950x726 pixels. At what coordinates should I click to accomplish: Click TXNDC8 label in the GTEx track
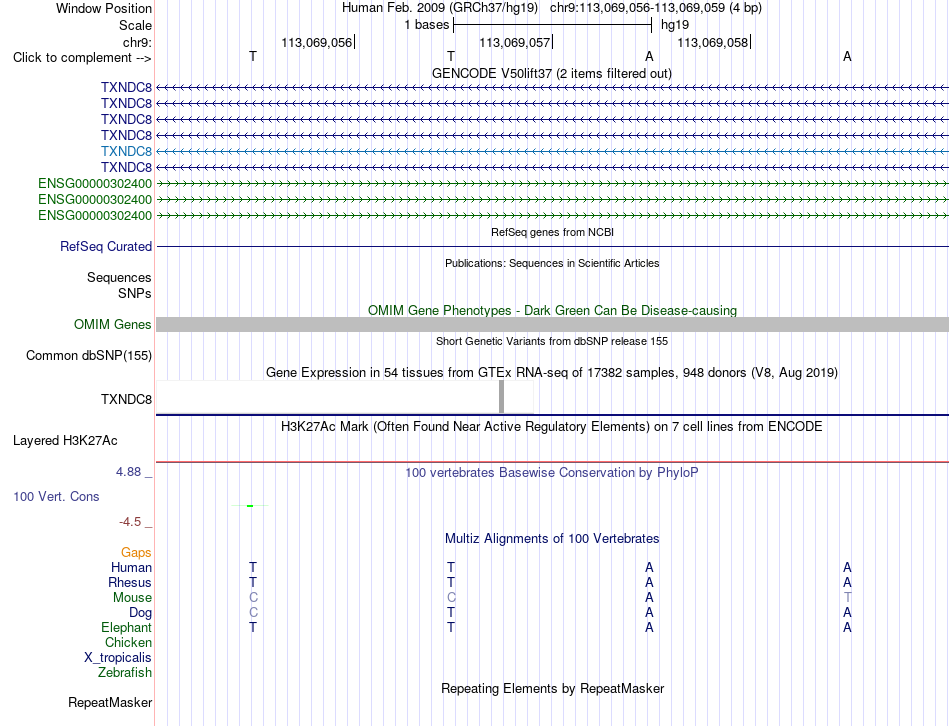126,399
